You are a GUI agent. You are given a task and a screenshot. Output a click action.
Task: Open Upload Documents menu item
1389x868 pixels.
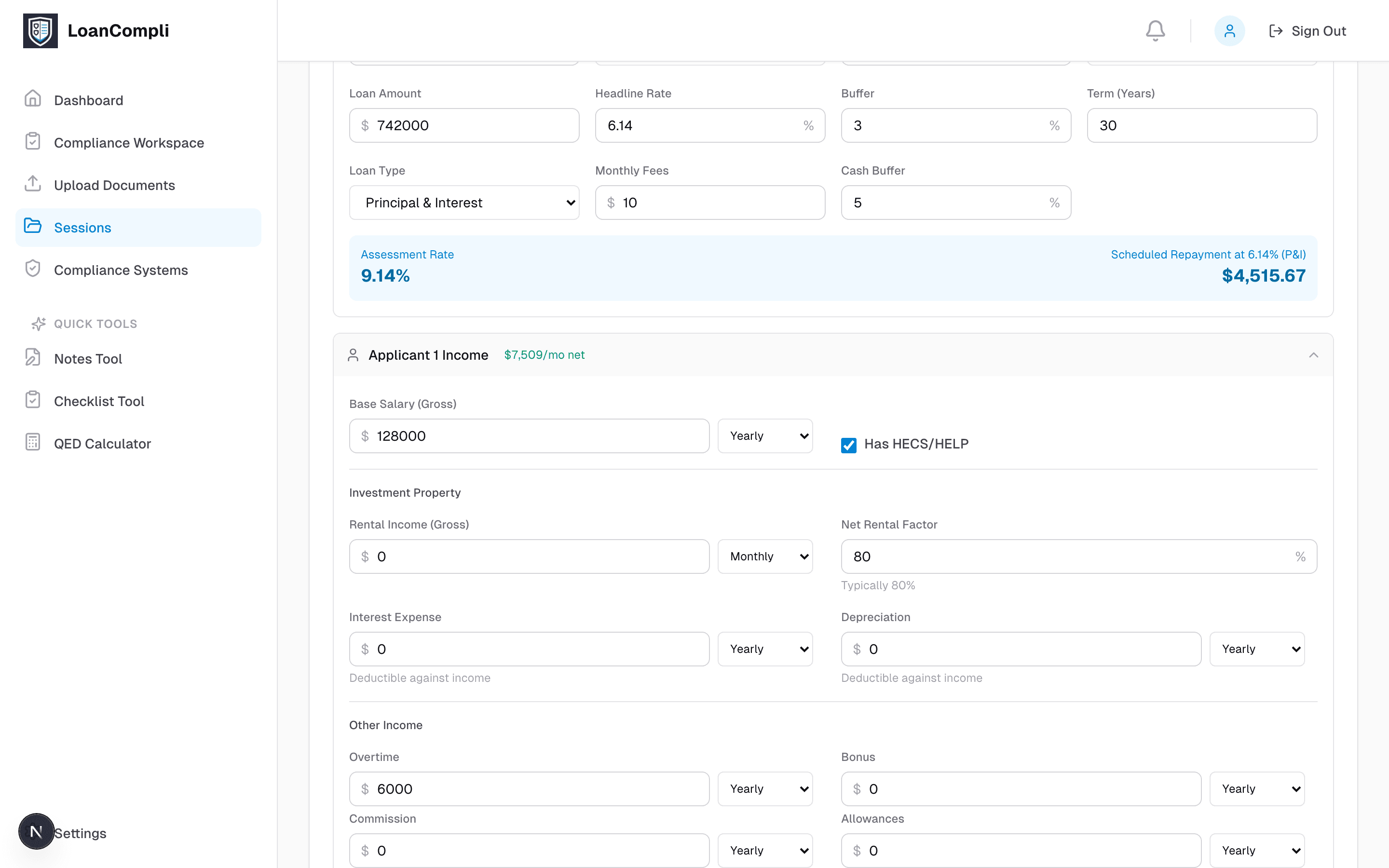tap(138, 185)
